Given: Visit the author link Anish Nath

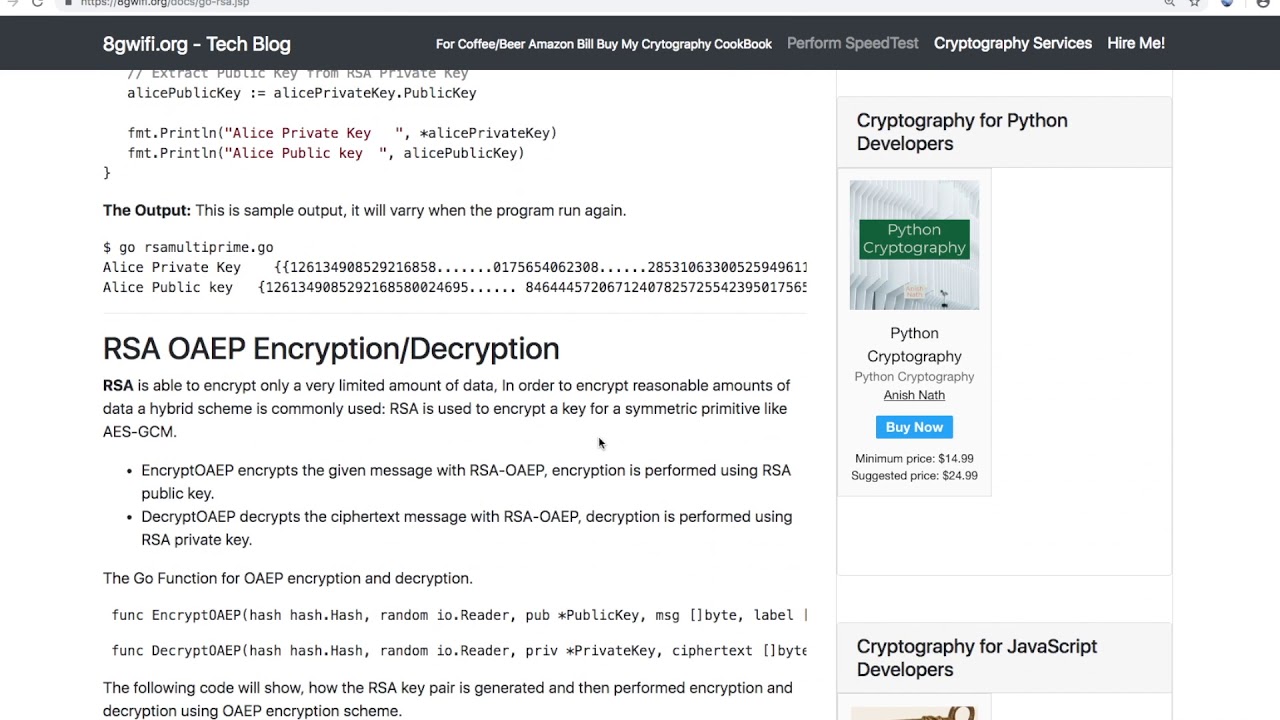Looking at the screenshot, I should 914,395.
